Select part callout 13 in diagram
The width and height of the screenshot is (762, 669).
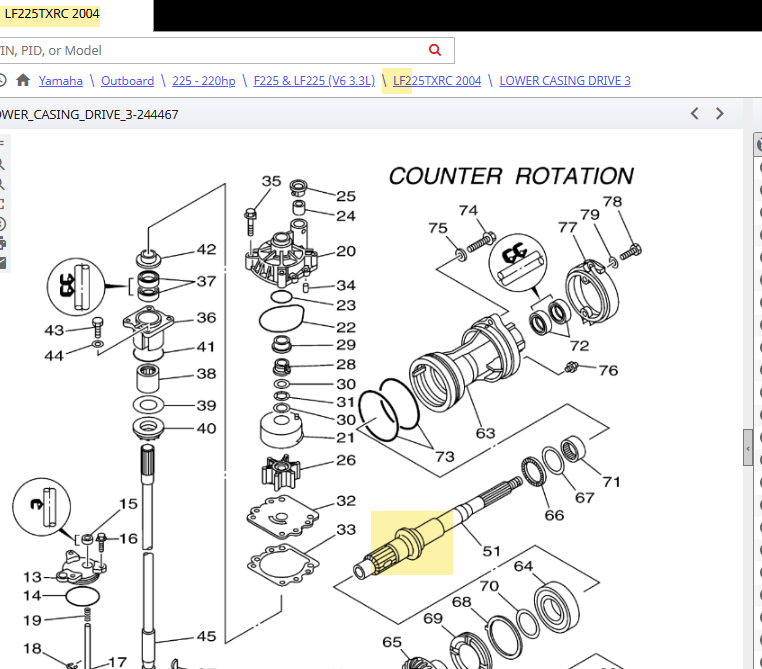(x=33, y=578)
